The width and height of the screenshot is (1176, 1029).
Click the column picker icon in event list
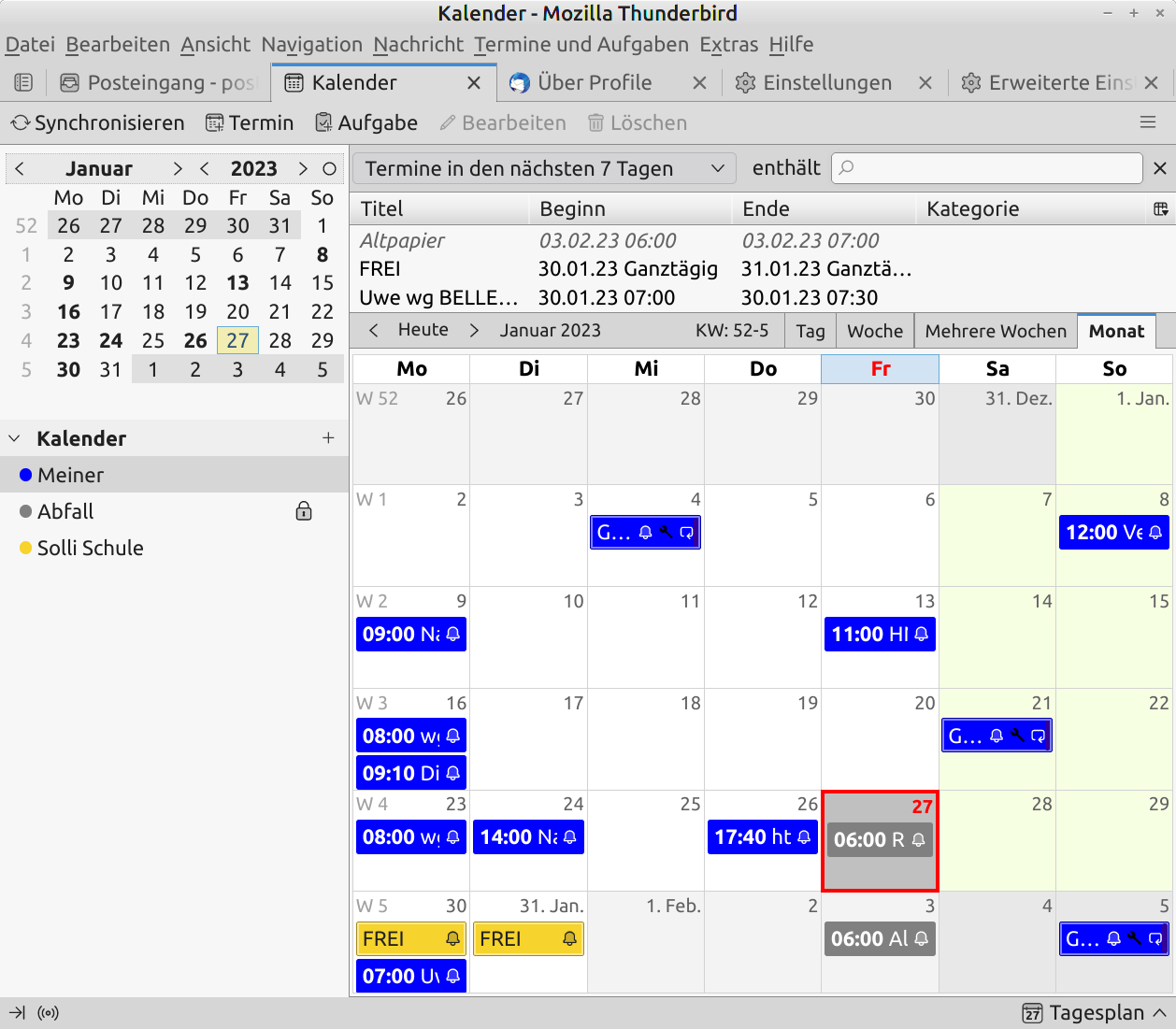[1160, 209]
